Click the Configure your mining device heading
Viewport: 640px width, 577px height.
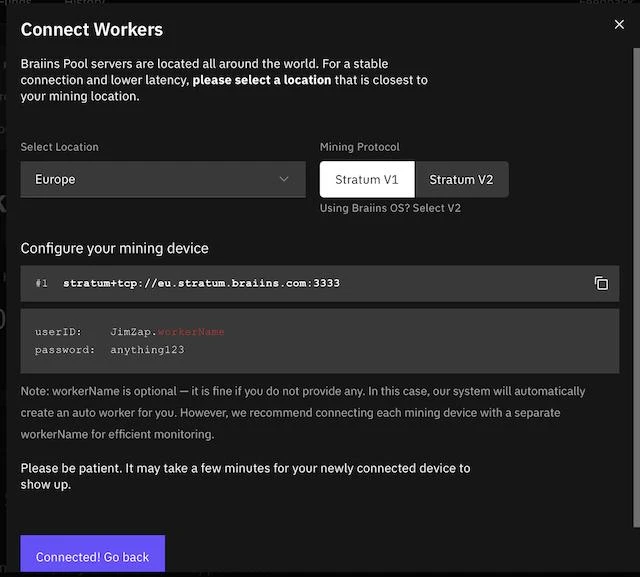coord(115,248)
